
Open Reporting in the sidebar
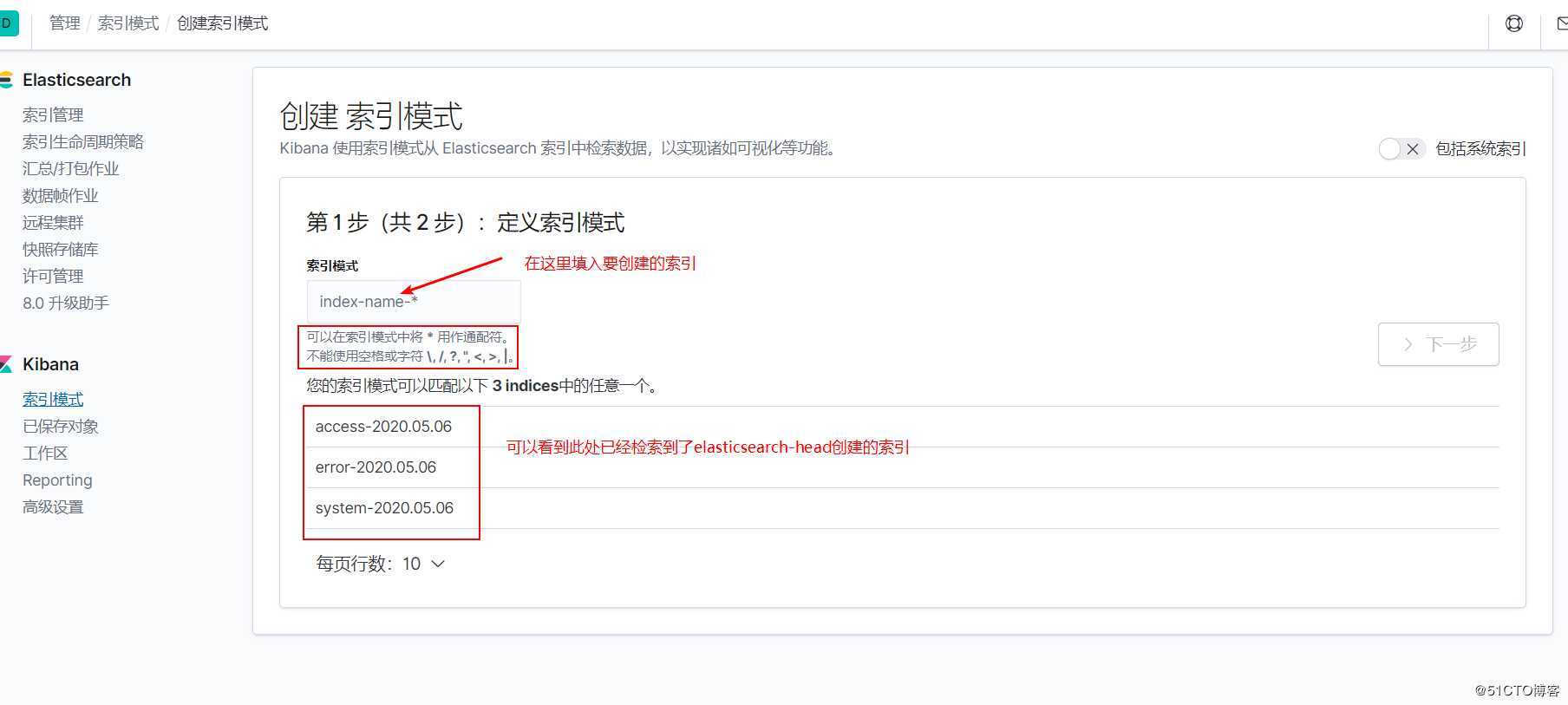coord(57,480)
